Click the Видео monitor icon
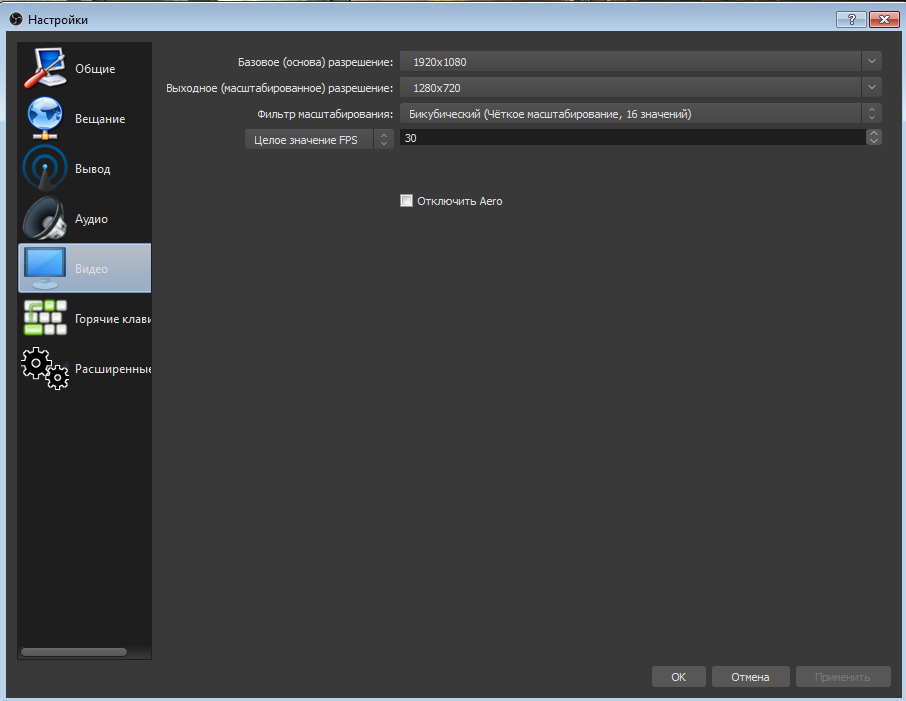This screenshot has width=906, height=701. (x=44, y=268)
